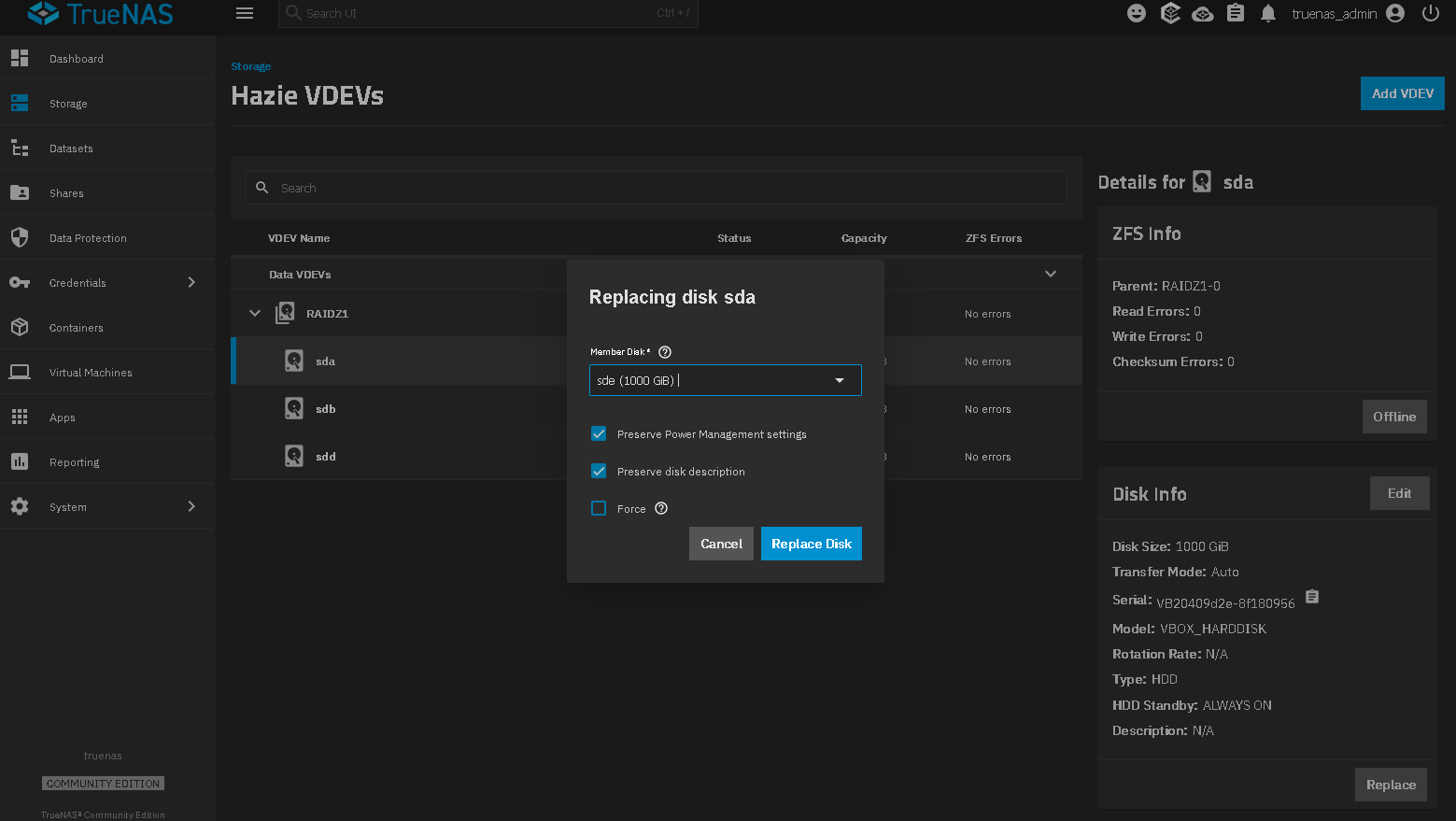Confirm with Replace Disk button

click(812, 544)
